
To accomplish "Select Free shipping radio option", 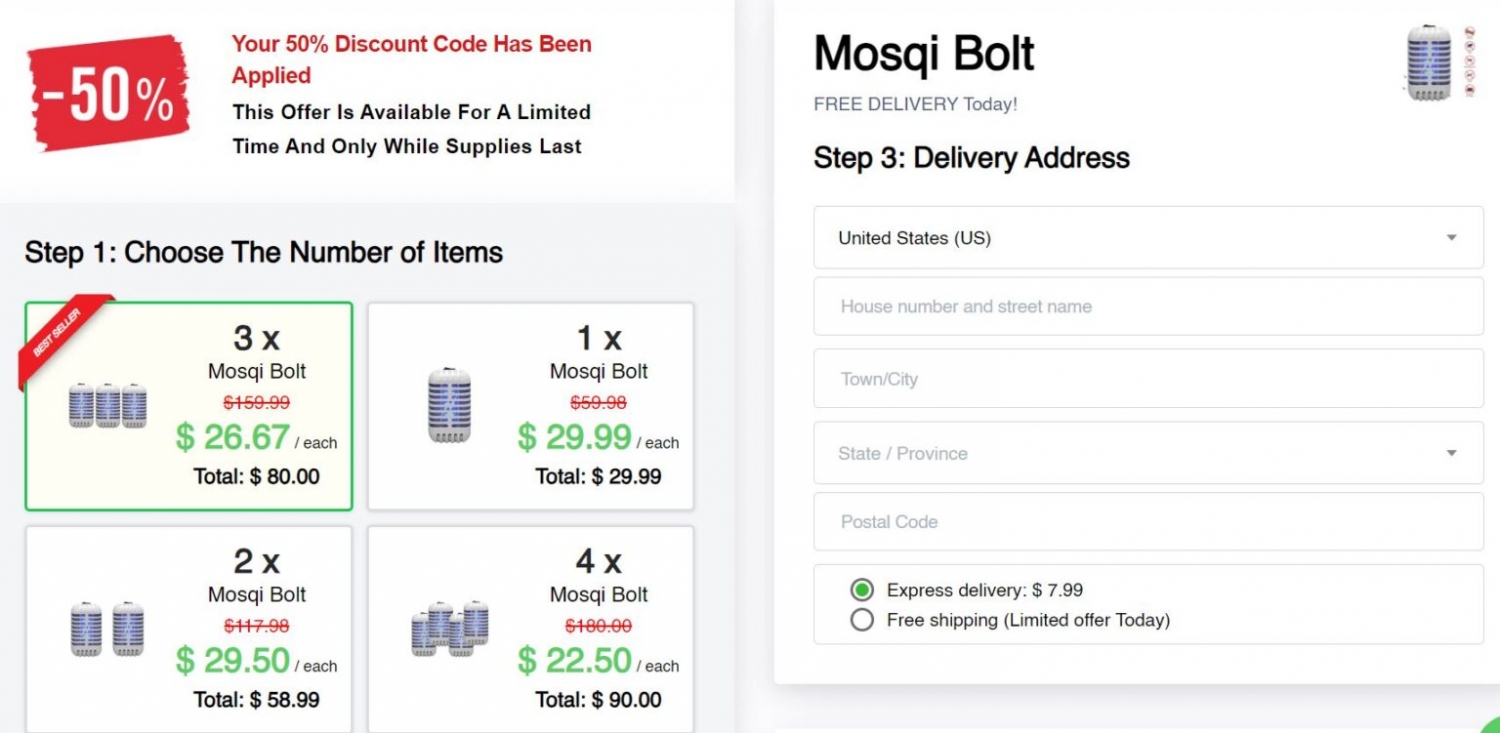I will click(862, 620).
